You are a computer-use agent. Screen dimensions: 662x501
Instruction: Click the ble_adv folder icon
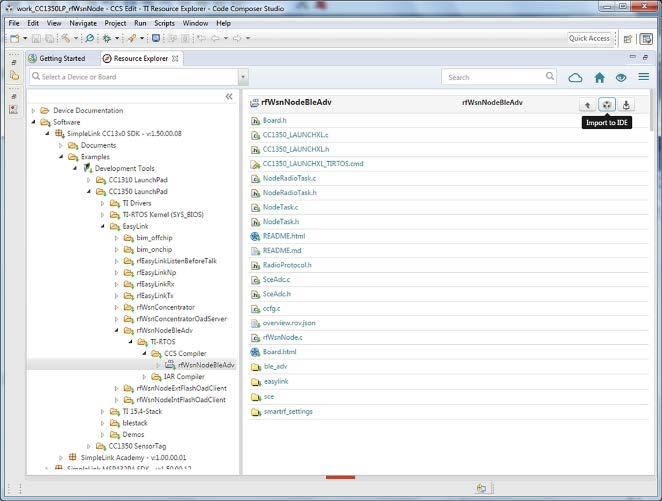tap(256, 367)
